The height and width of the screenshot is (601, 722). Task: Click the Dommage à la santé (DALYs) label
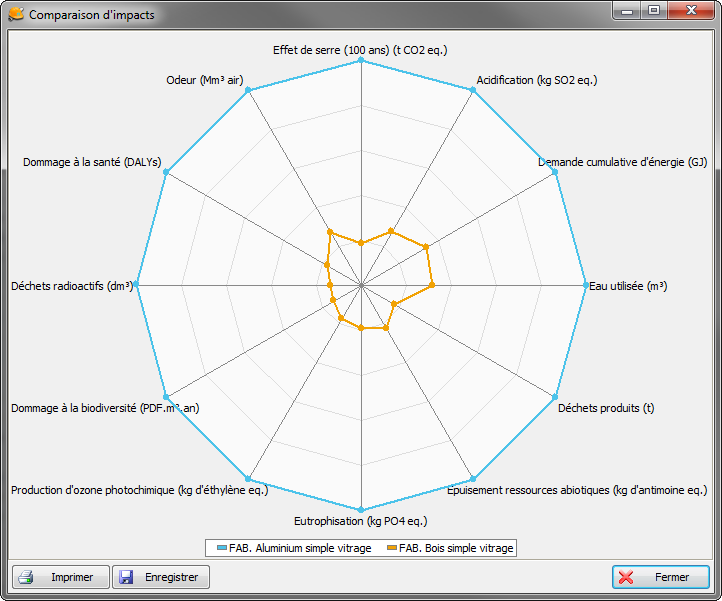pyautogui.click(x=92, y=162)
